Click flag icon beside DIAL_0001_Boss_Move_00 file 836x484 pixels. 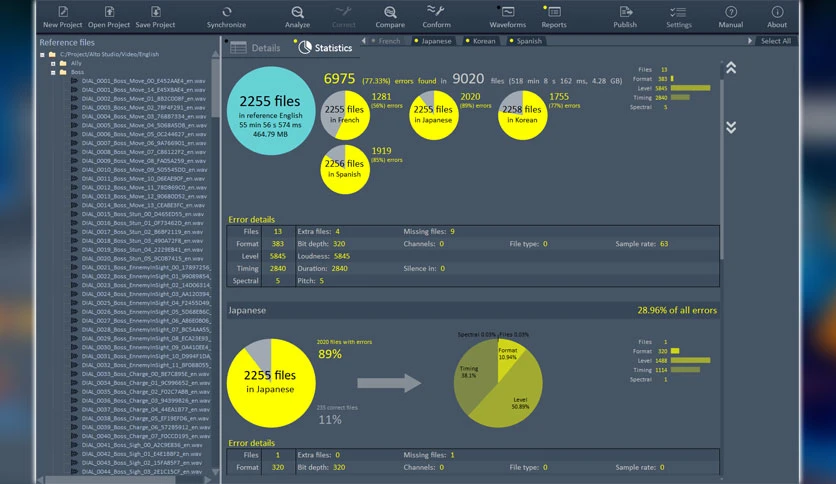[75, 81]
